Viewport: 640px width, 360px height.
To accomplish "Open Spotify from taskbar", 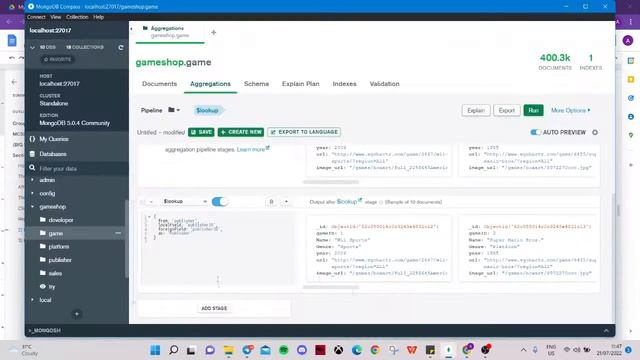I will pos(284,350).
